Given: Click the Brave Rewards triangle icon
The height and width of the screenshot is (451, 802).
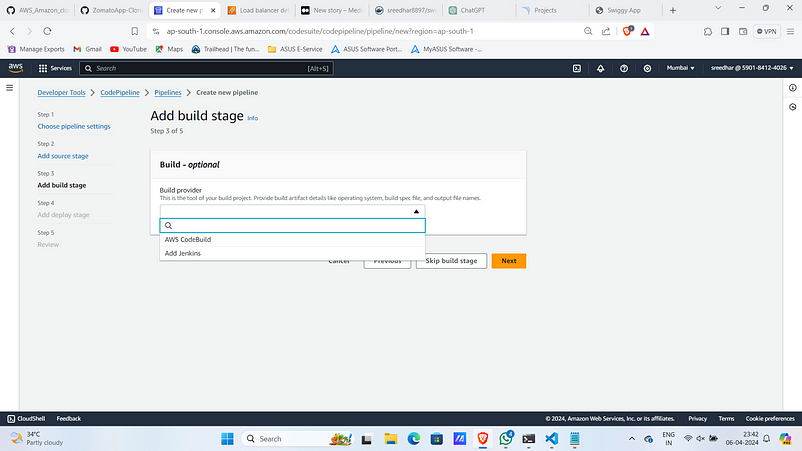Looking at the screenshot, I should [x=645, y=31].
